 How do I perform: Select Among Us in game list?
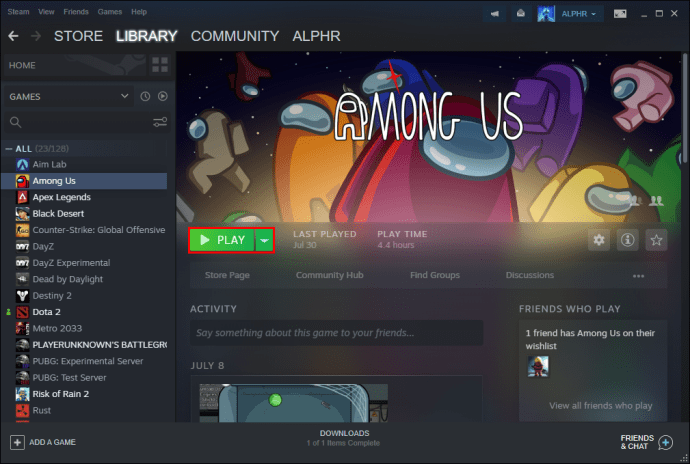84,181
